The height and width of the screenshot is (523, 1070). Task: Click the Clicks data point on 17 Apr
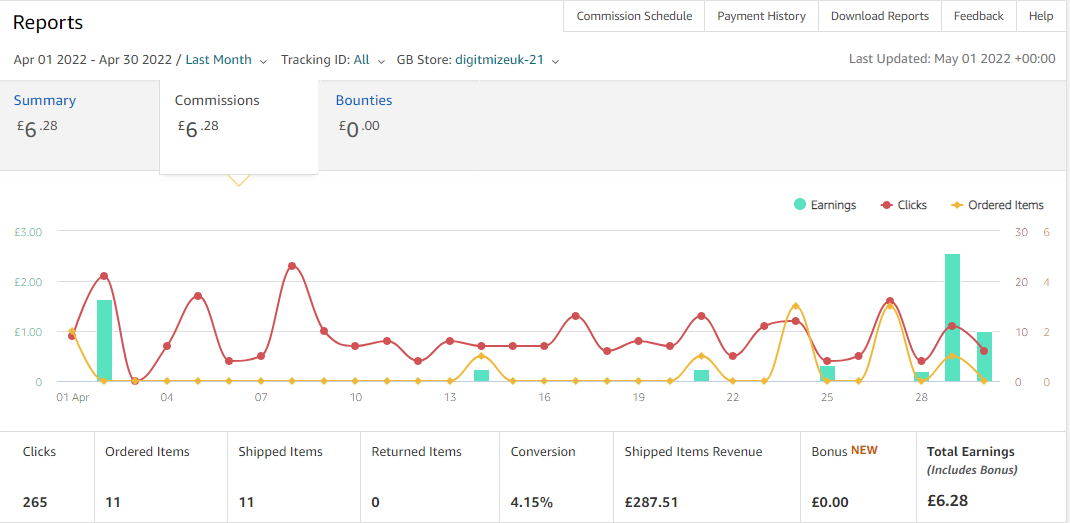tap(575, 315)
